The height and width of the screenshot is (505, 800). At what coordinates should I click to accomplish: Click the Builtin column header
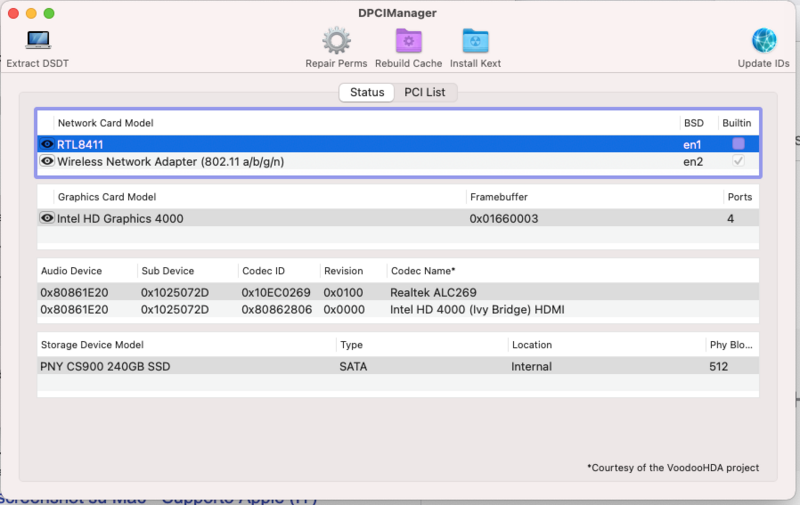(736, 123)
